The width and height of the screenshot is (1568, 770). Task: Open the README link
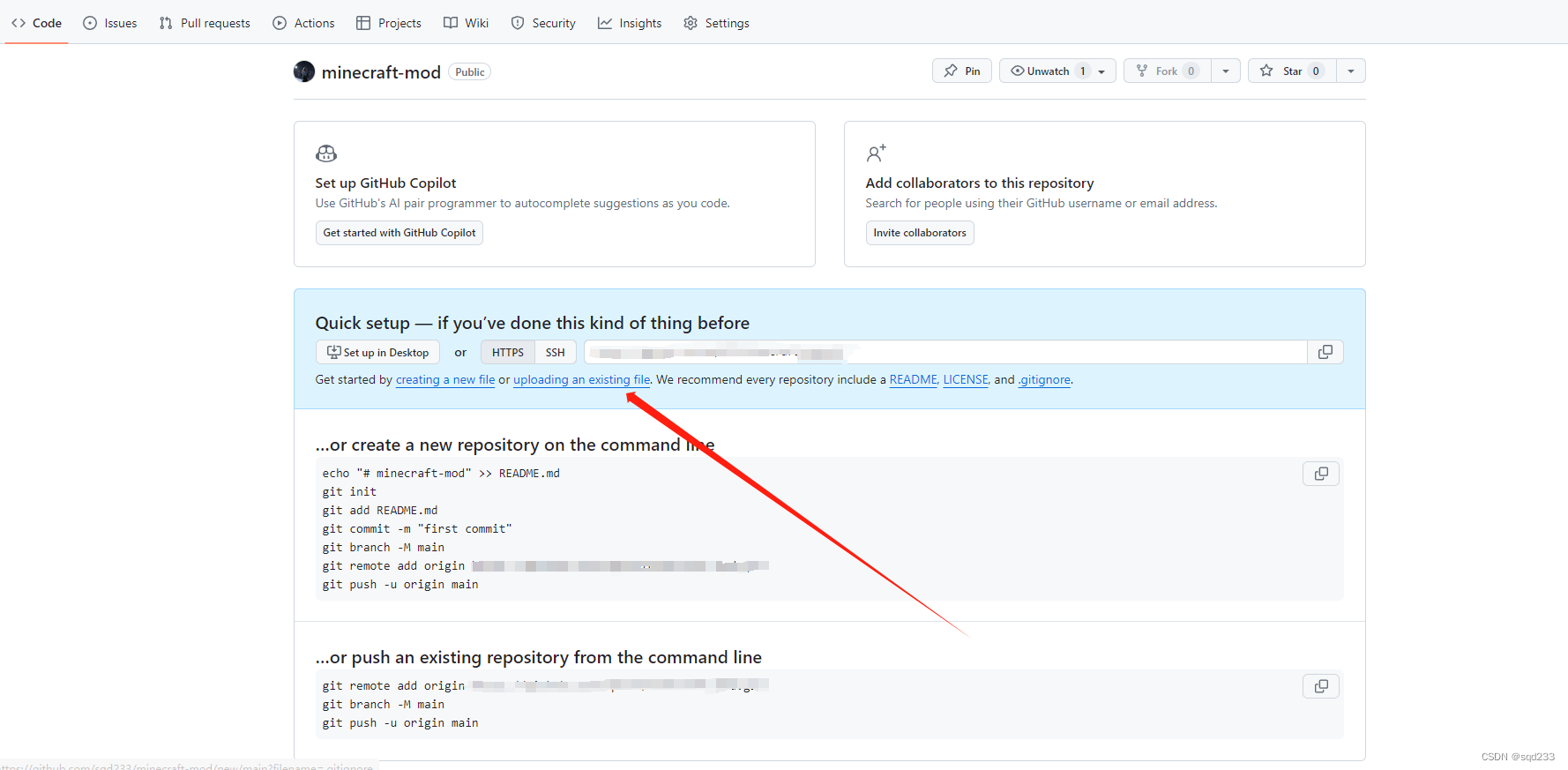point(914,380)
